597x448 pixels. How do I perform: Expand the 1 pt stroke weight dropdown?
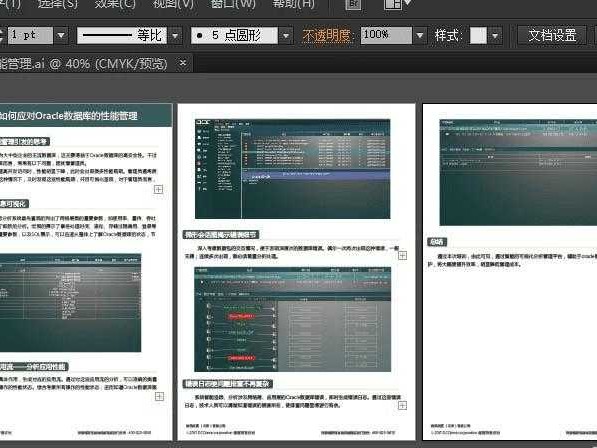pyautogui.click(x=61, y=35)
